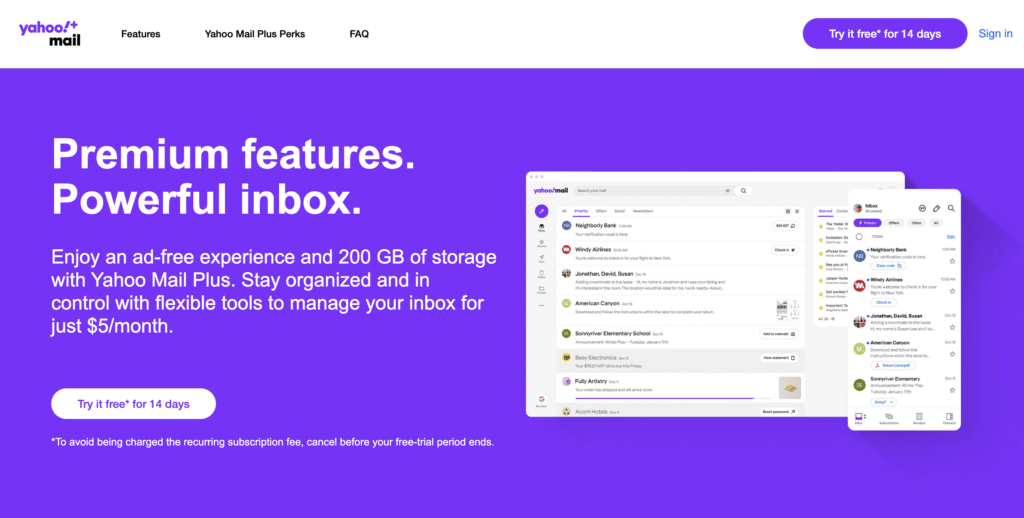Screen dimensions: 1024x518
Task: Click the View statement button on Besy Electronics
Action: pos(778,358)
